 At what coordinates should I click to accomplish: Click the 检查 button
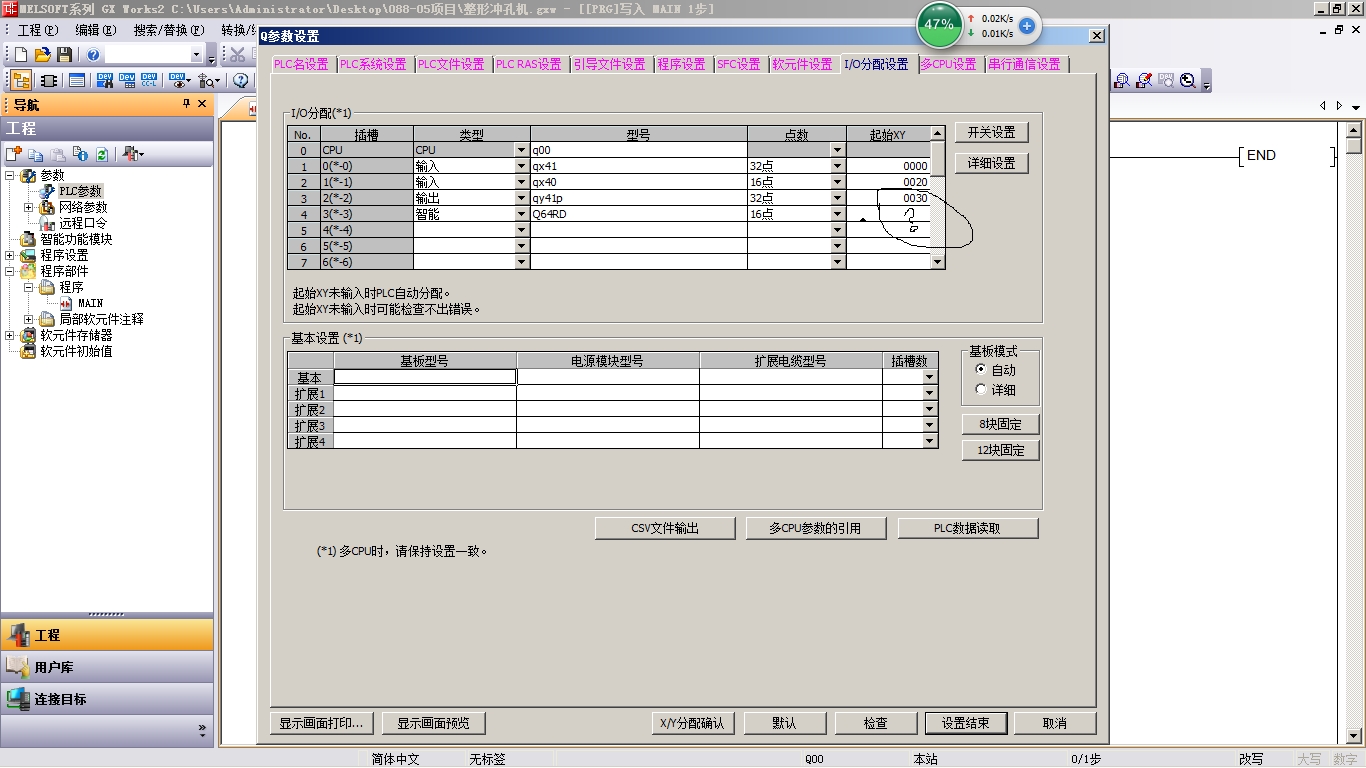click(x=875, y=723)
